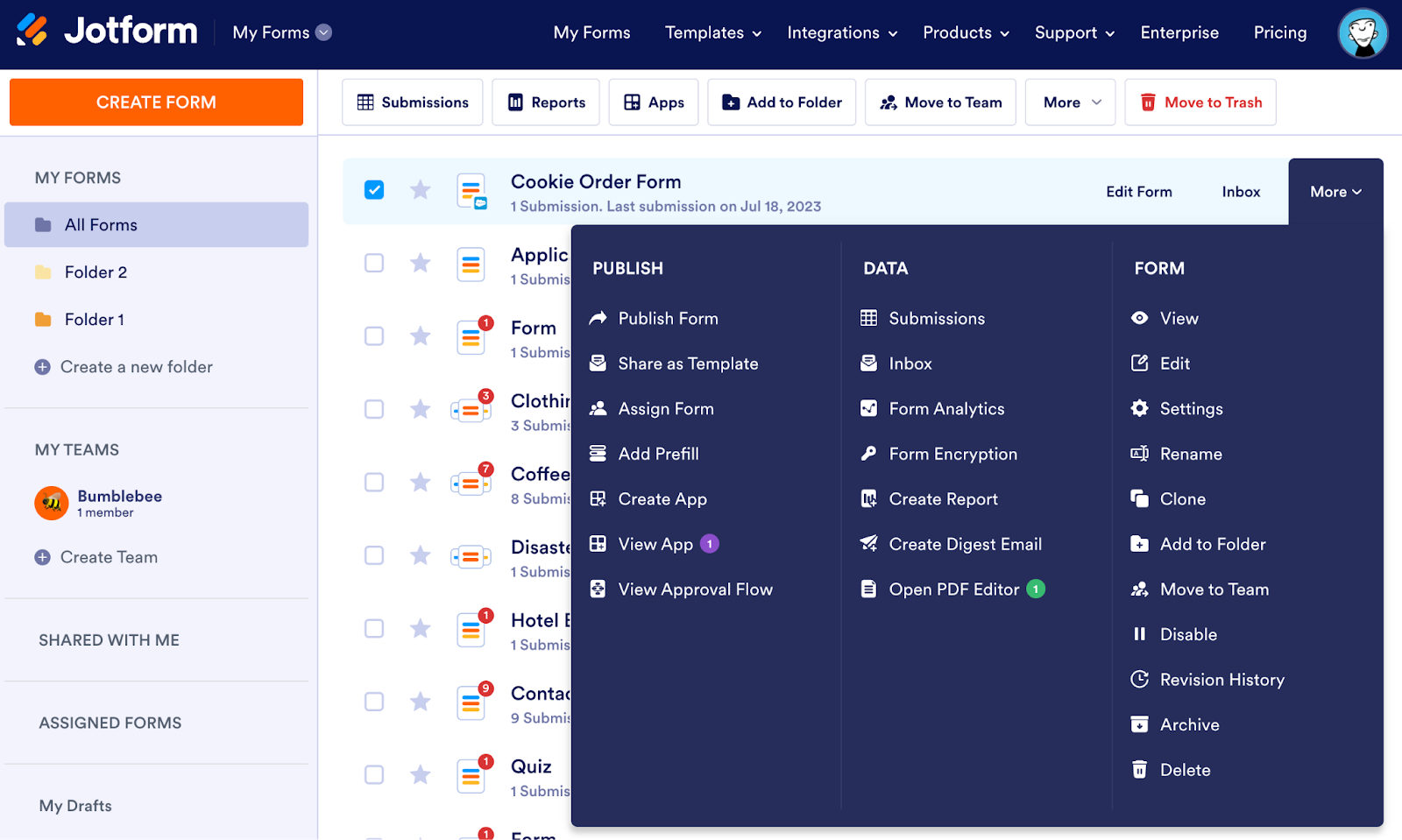The image size is (1402, 840).
Task: Click the Form Encryption key icon
Action: click(868, 454)
